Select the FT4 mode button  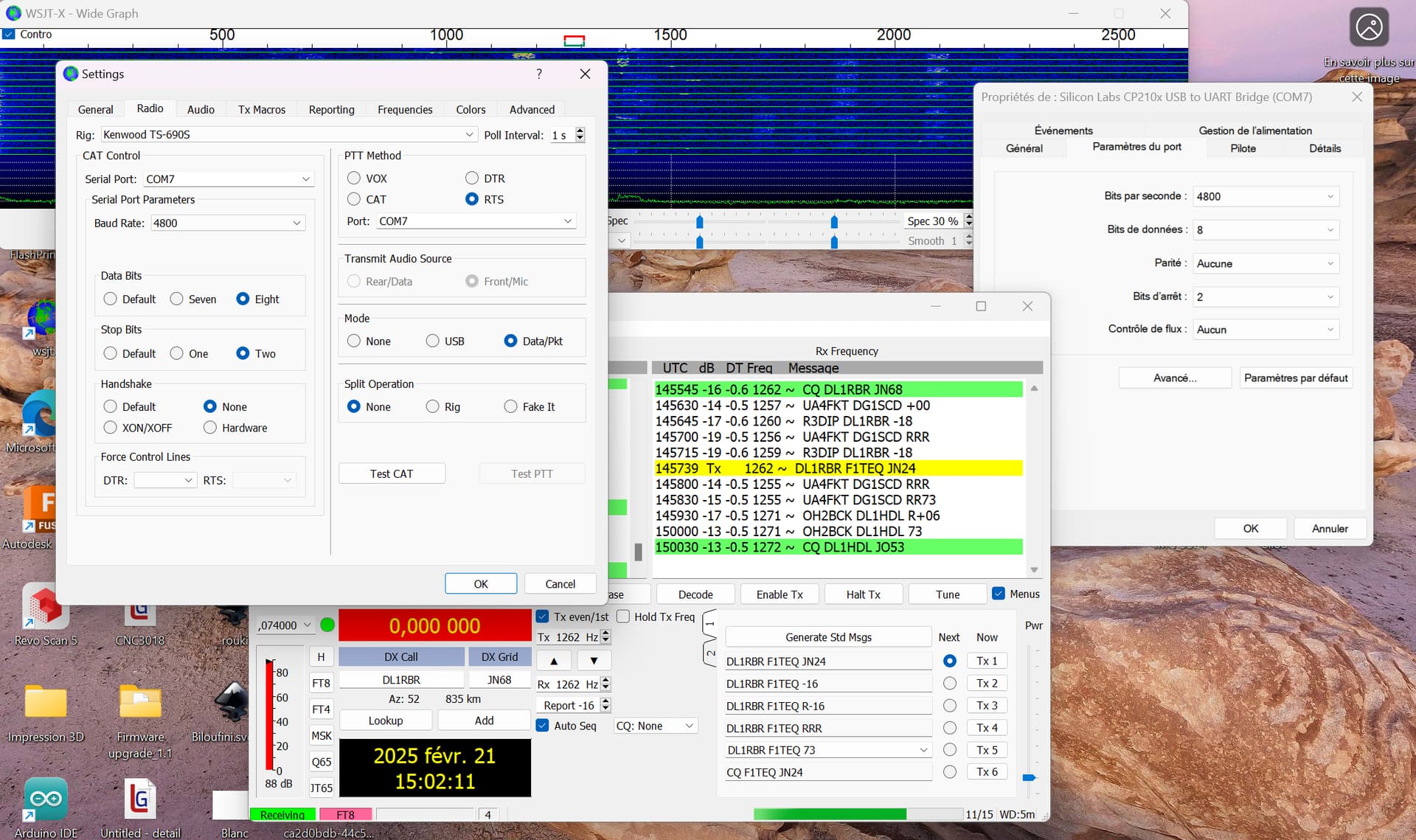click(x=321, y=709)
